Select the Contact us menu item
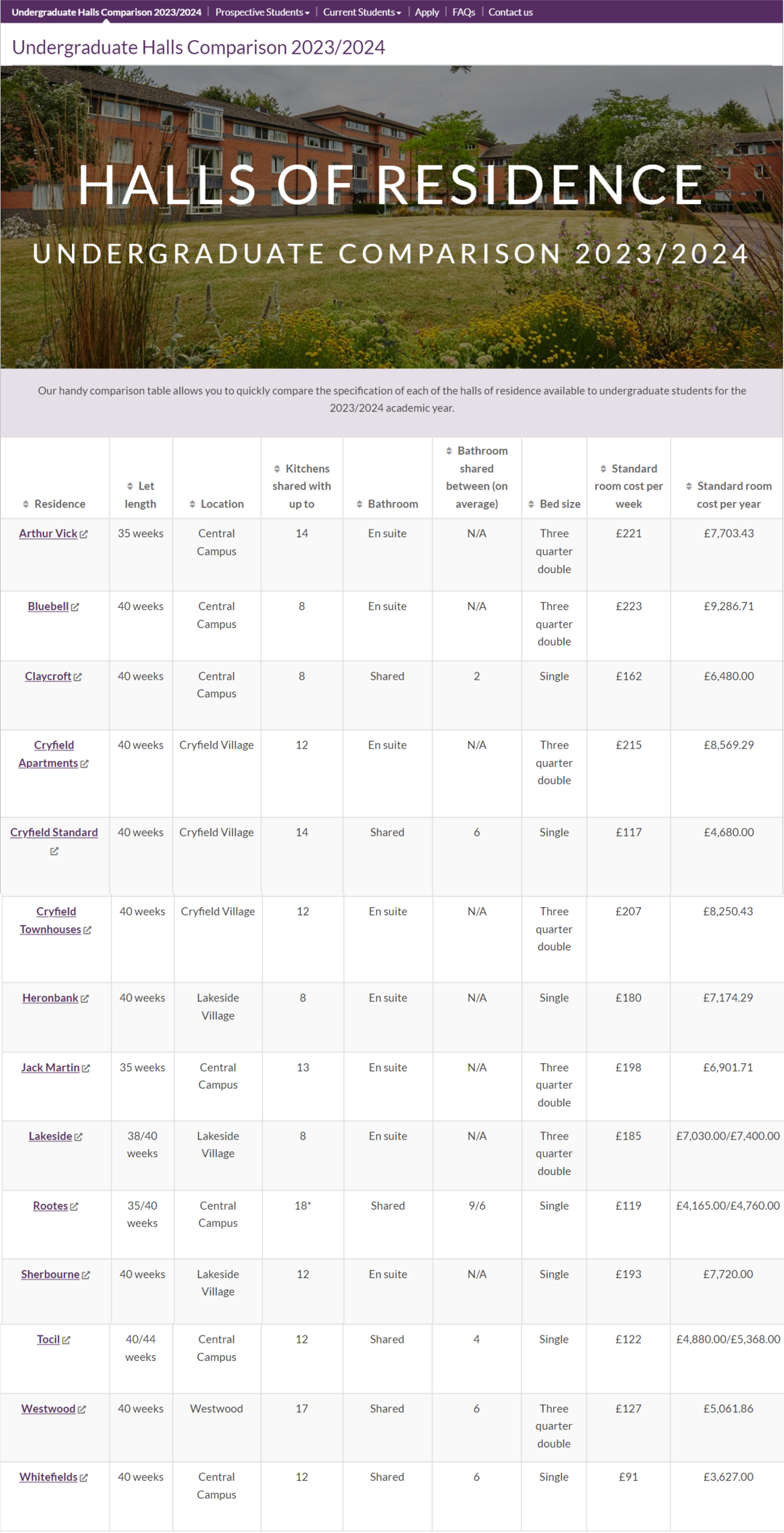Screen dimensions: 784x1533 [510, 12]
